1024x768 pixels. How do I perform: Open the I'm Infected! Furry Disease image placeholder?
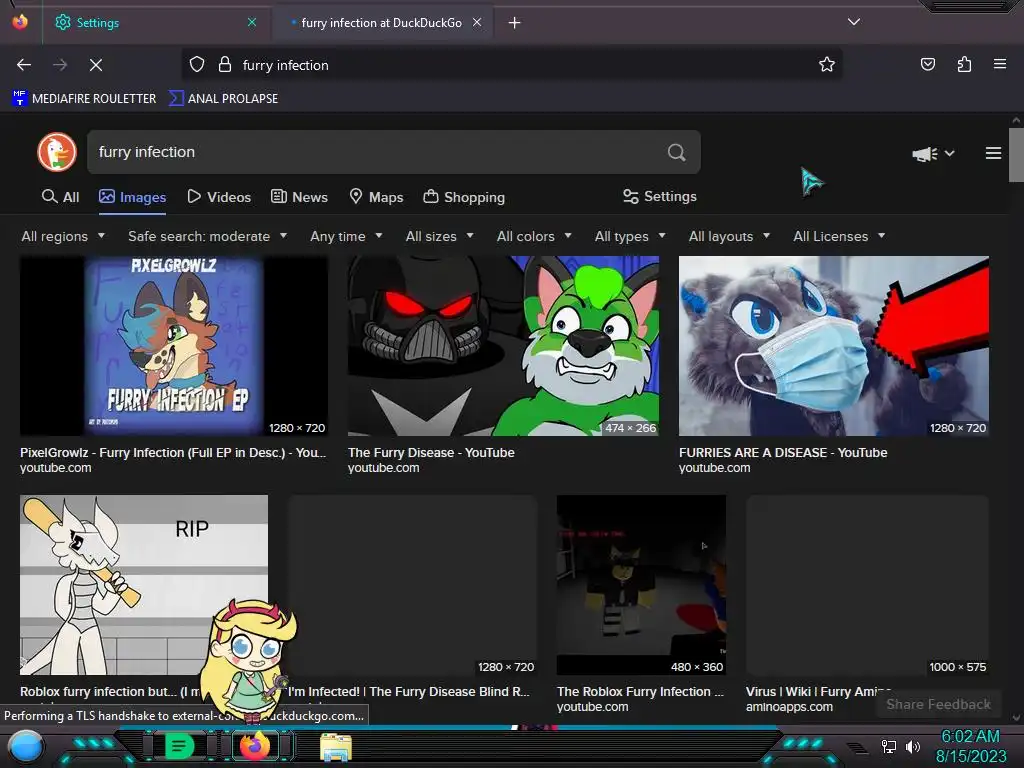tap(412, 584)
